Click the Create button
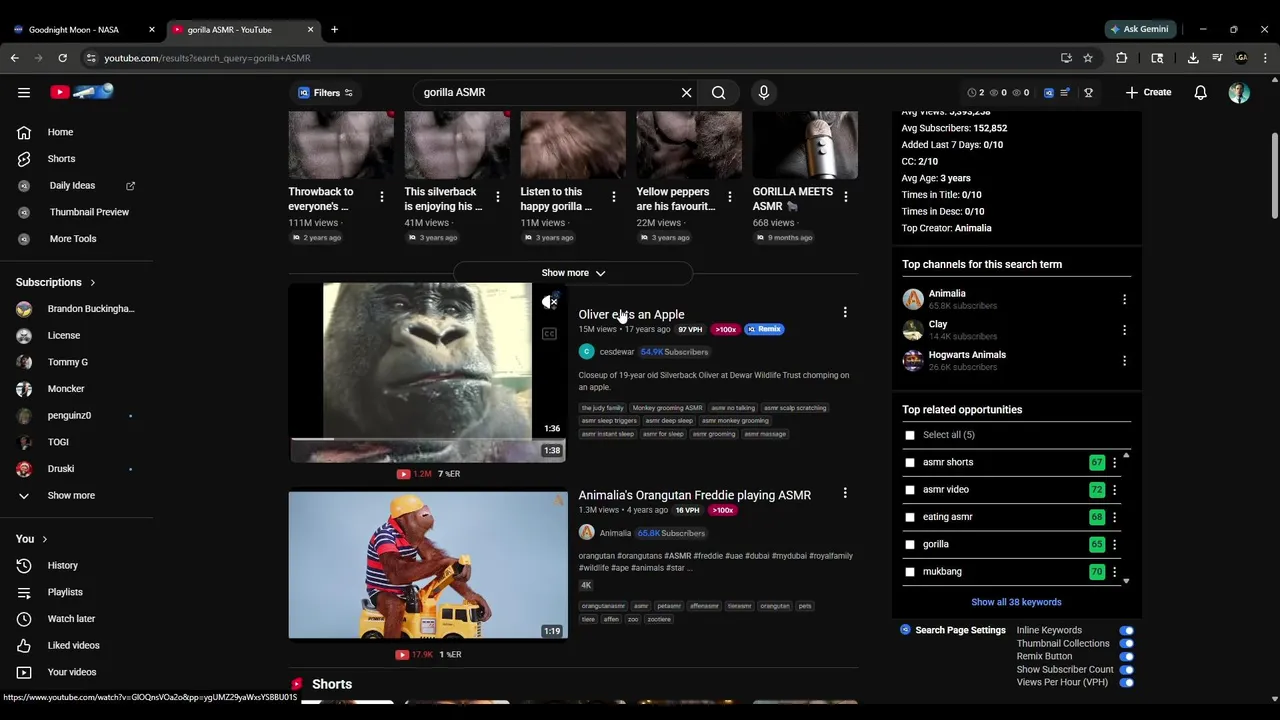 coord(1147,92)
